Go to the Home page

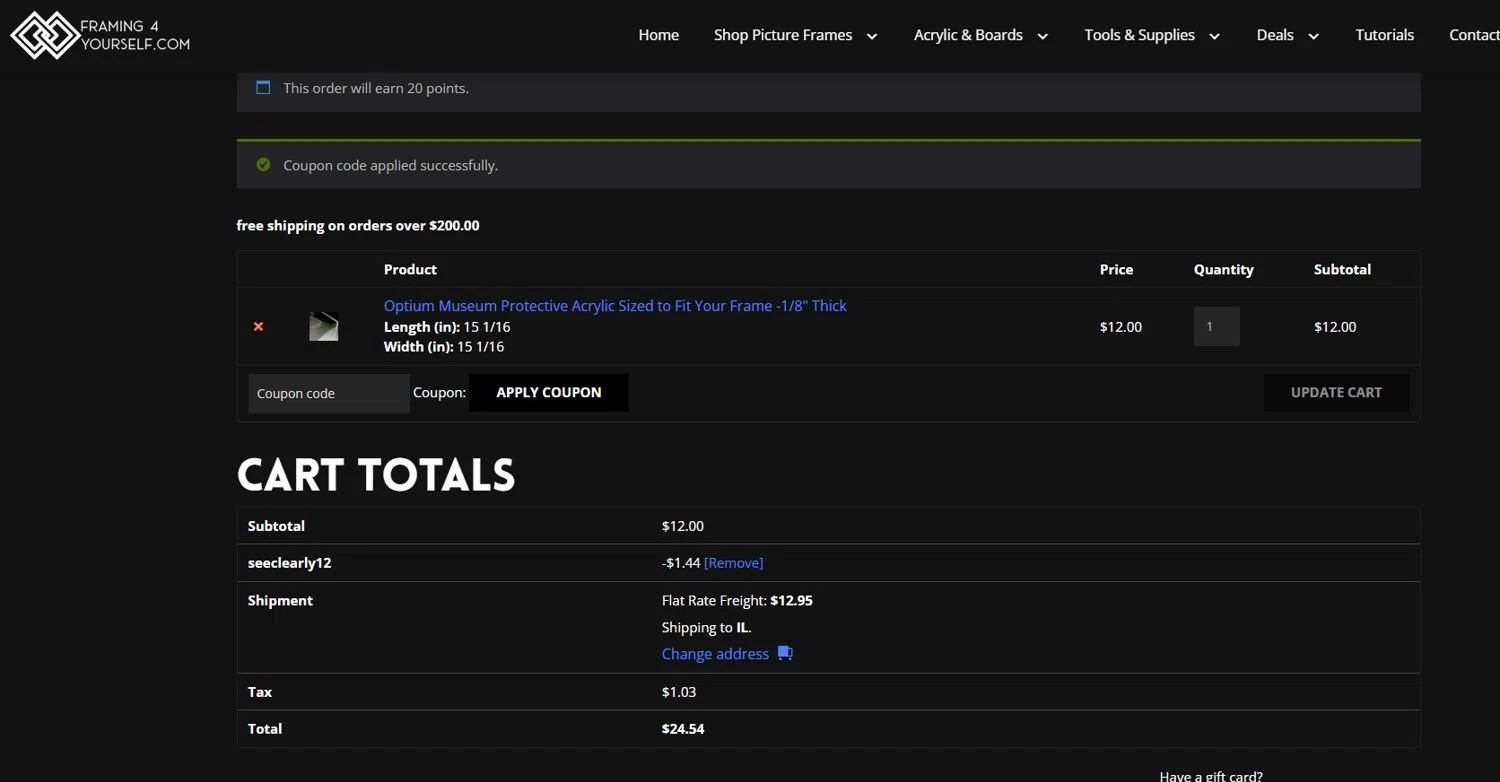(658, 35)
